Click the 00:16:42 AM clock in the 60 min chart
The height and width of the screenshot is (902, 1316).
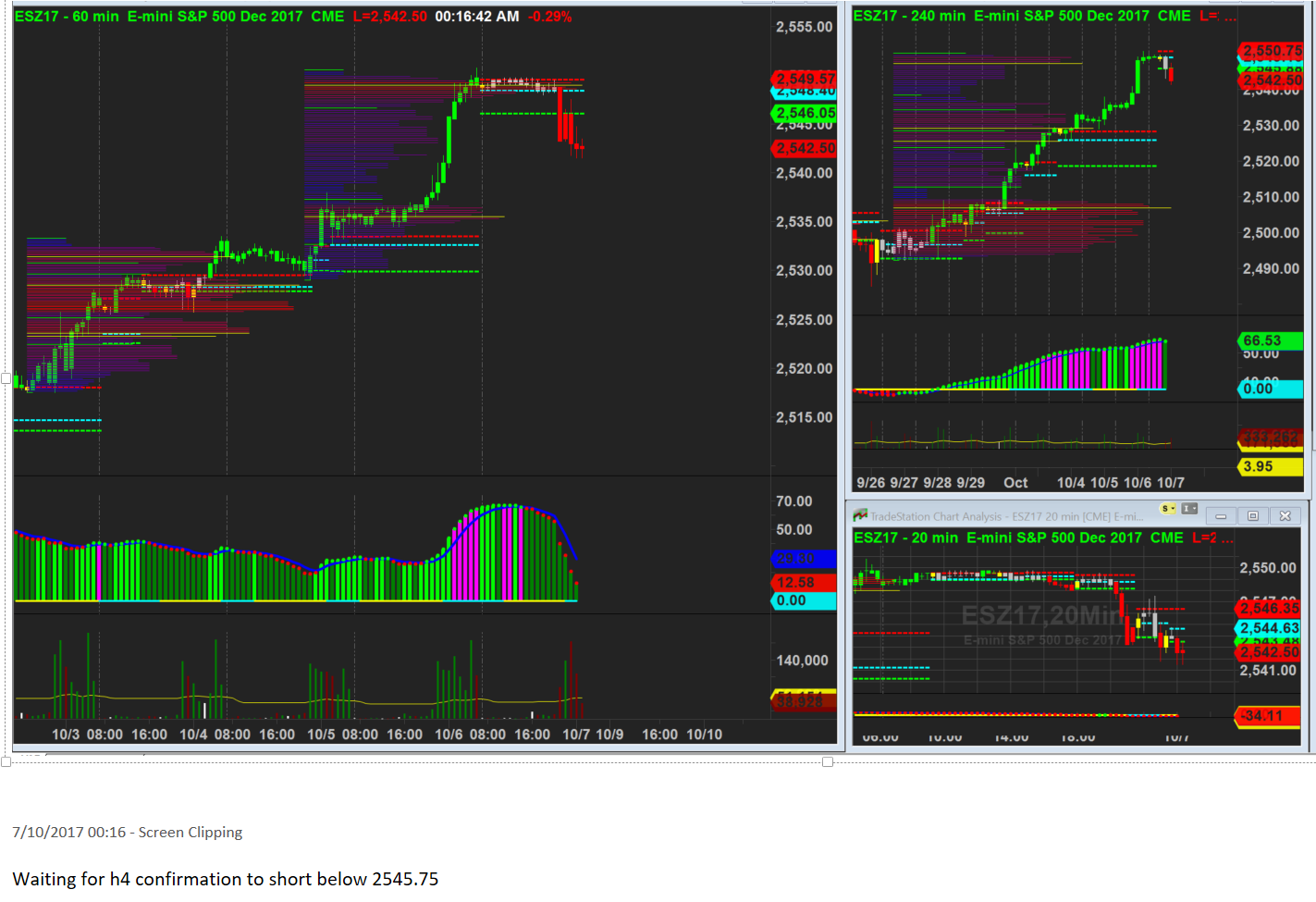coord(477,17)
